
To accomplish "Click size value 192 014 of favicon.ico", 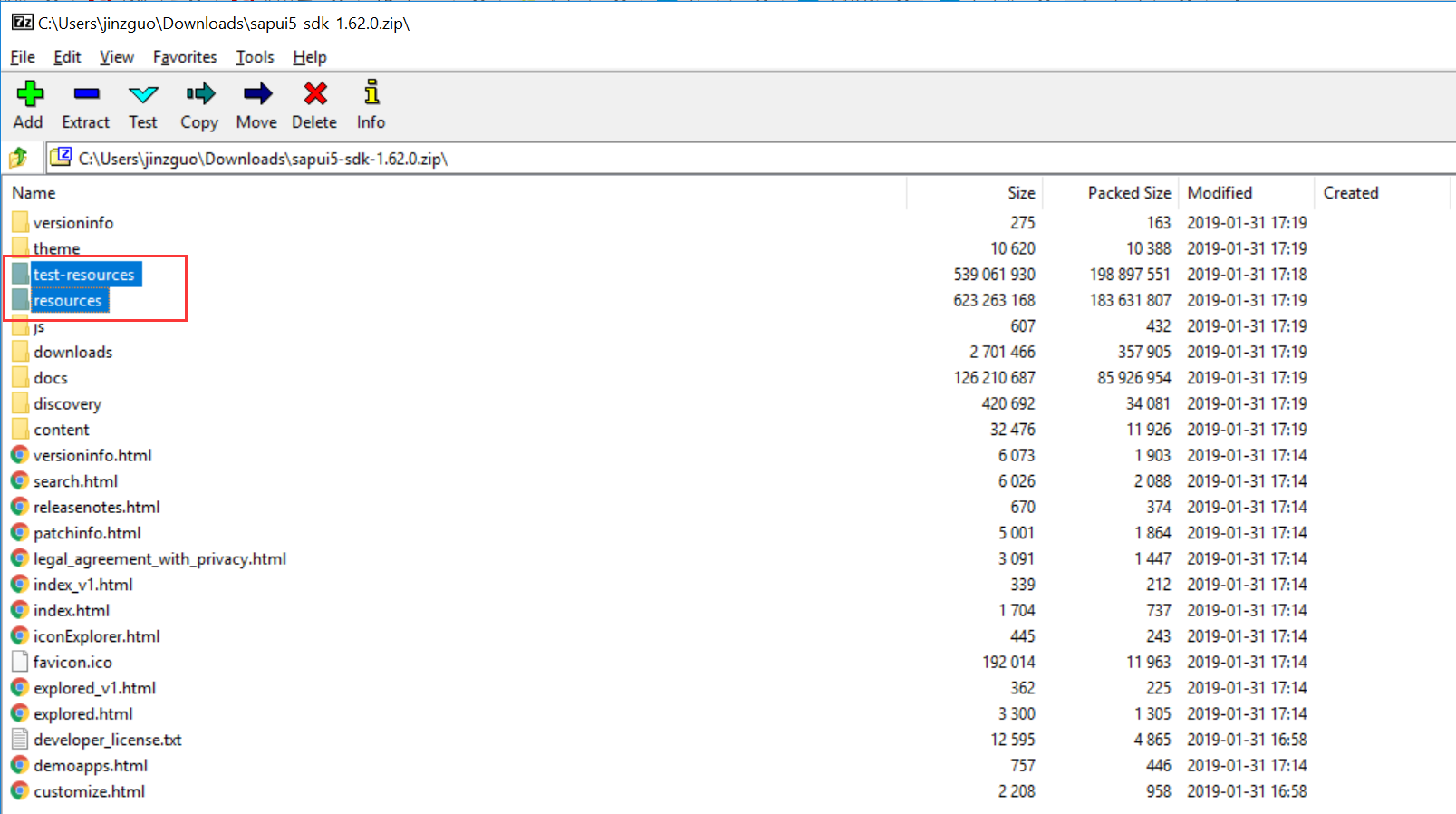I will tap(1008, 662).
